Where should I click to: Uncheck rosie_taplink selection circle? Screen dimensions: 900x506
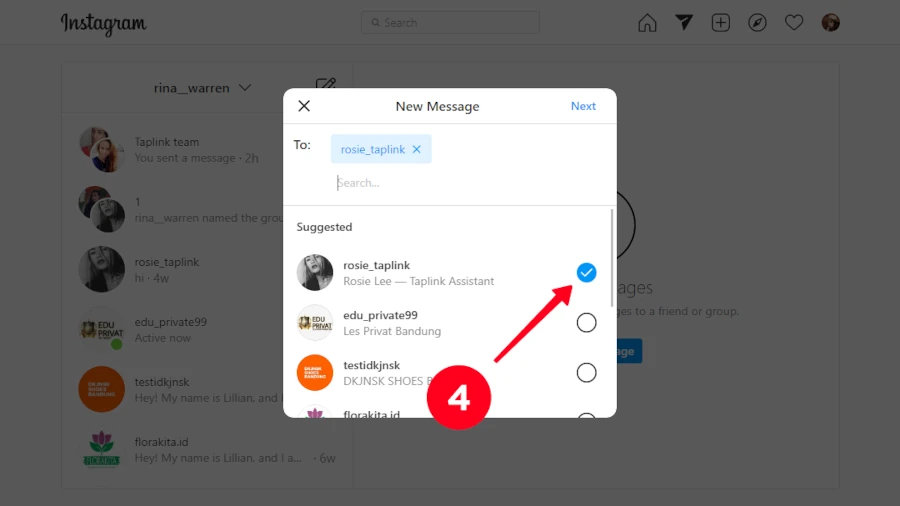pos(586,273)
